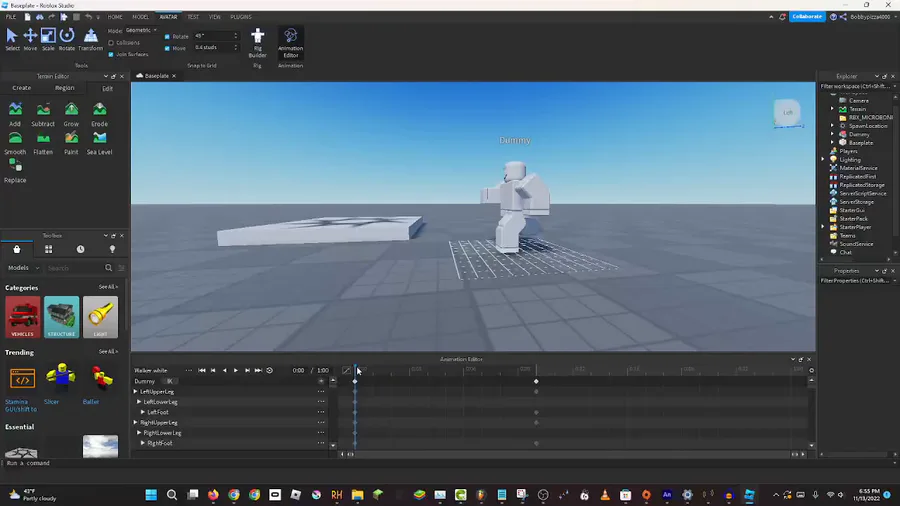Viewport: 900px width, 506px height.
Task: Click the Dummy keyframe at timeline middle
Action: pyautogui.click(x=536, y=382)
